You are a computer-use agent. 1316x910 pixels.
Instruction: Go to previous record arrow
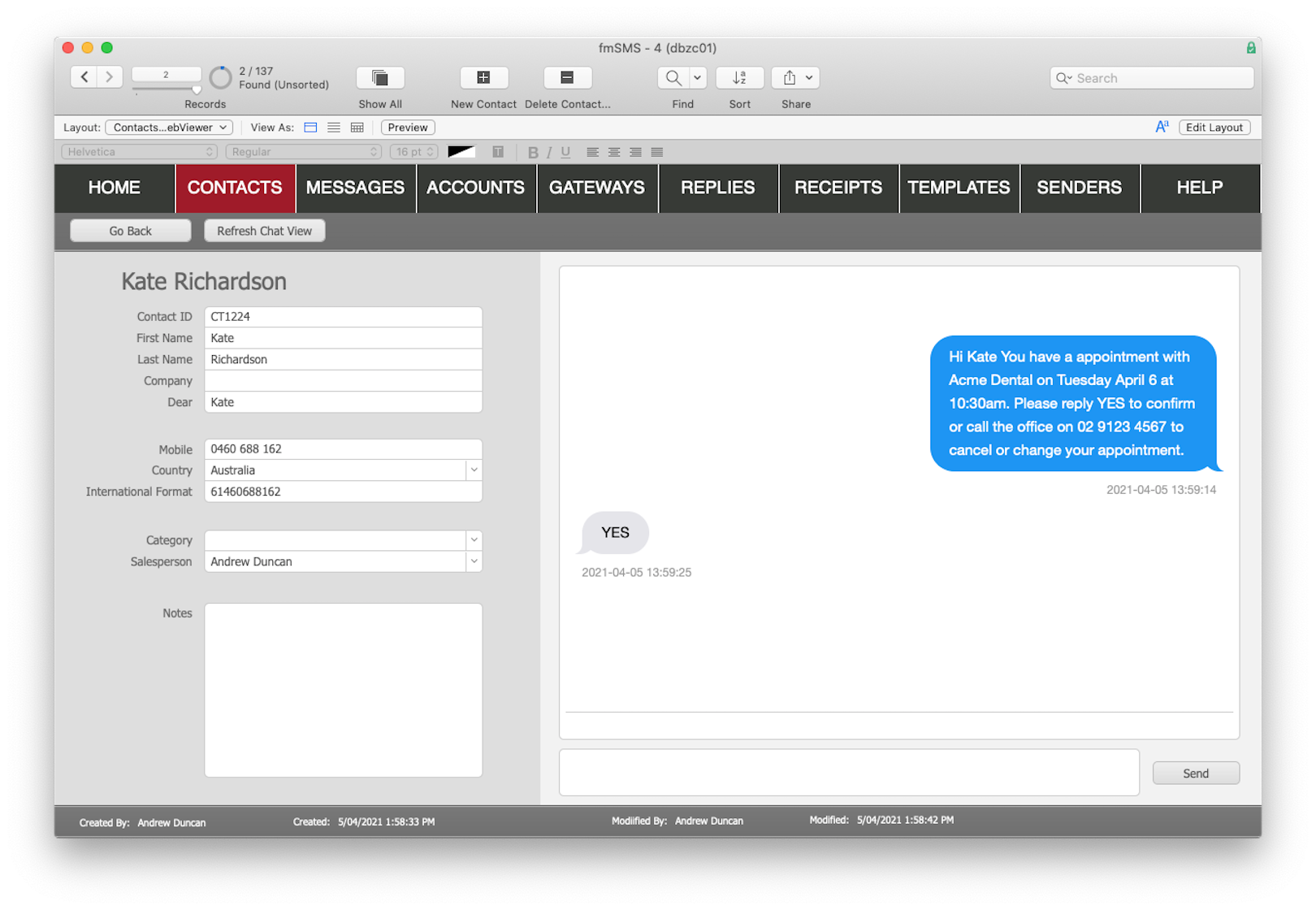84,77
